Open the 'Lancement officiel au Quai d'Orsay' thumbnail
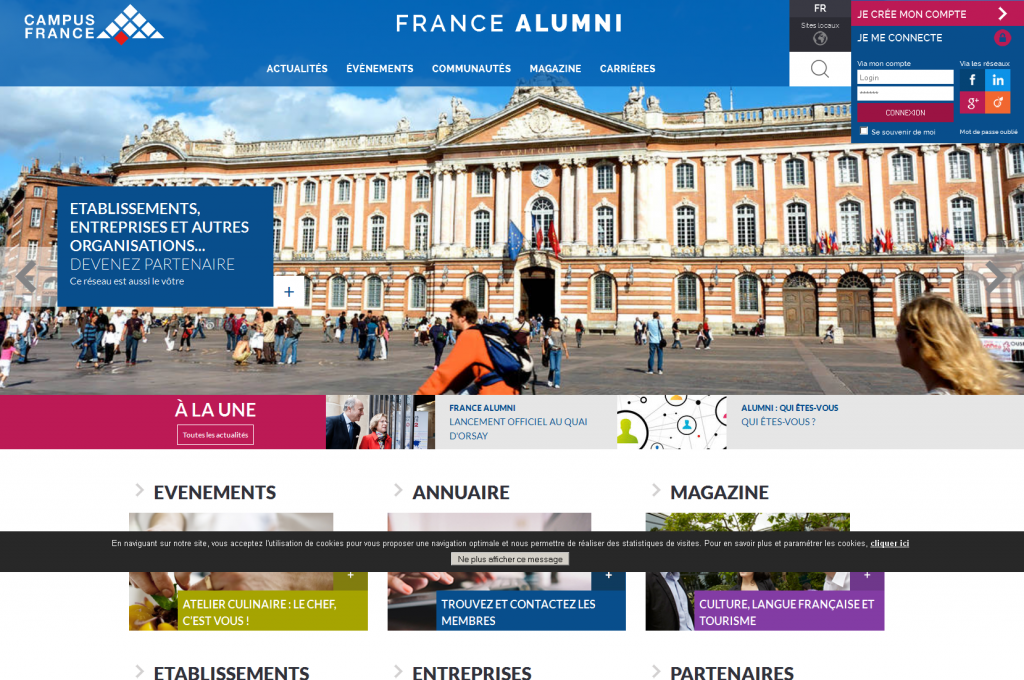The height and width of the screenshot is (680, 1024). tap(380, 422)
